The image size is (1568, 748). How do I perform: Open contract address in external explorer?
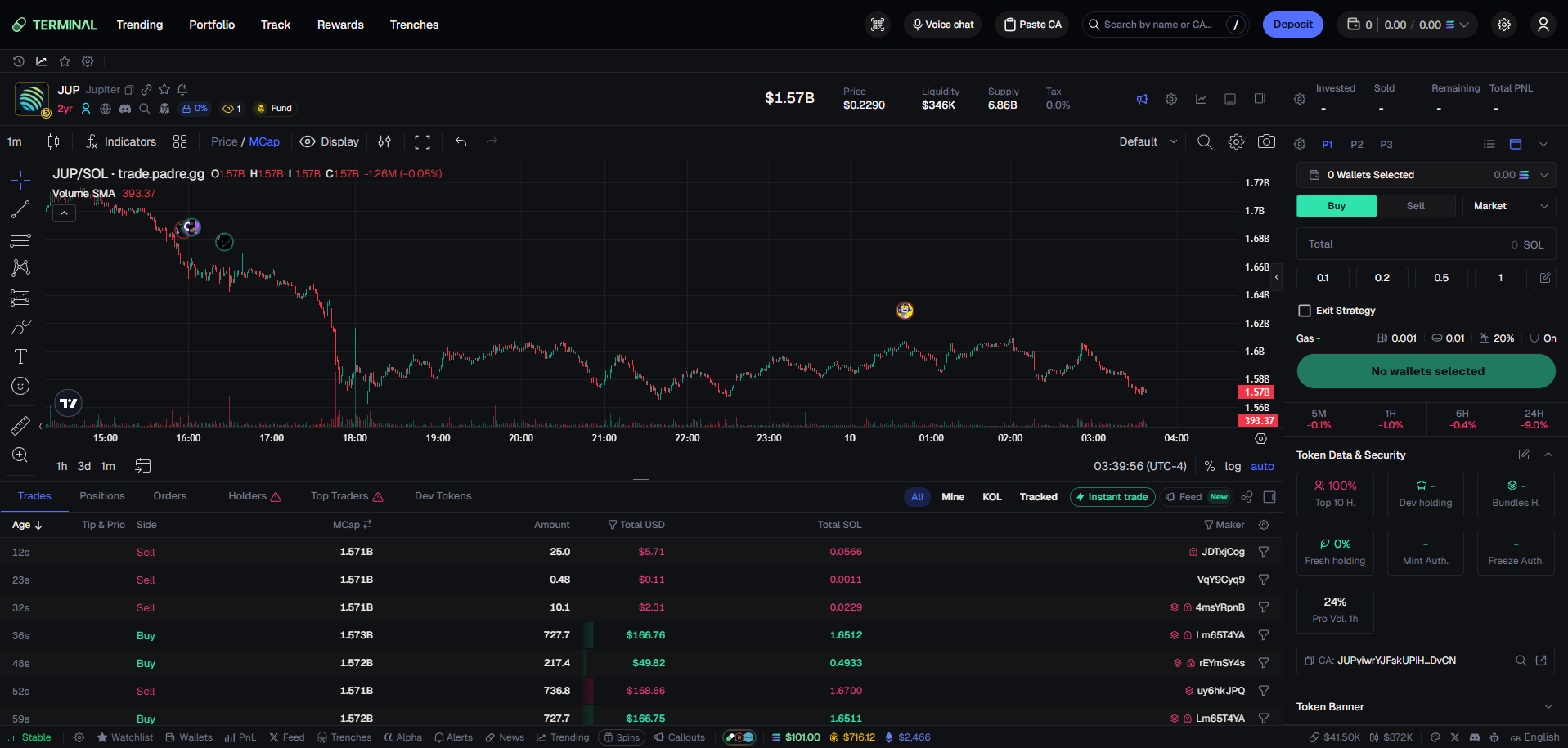pos(1541,661)
